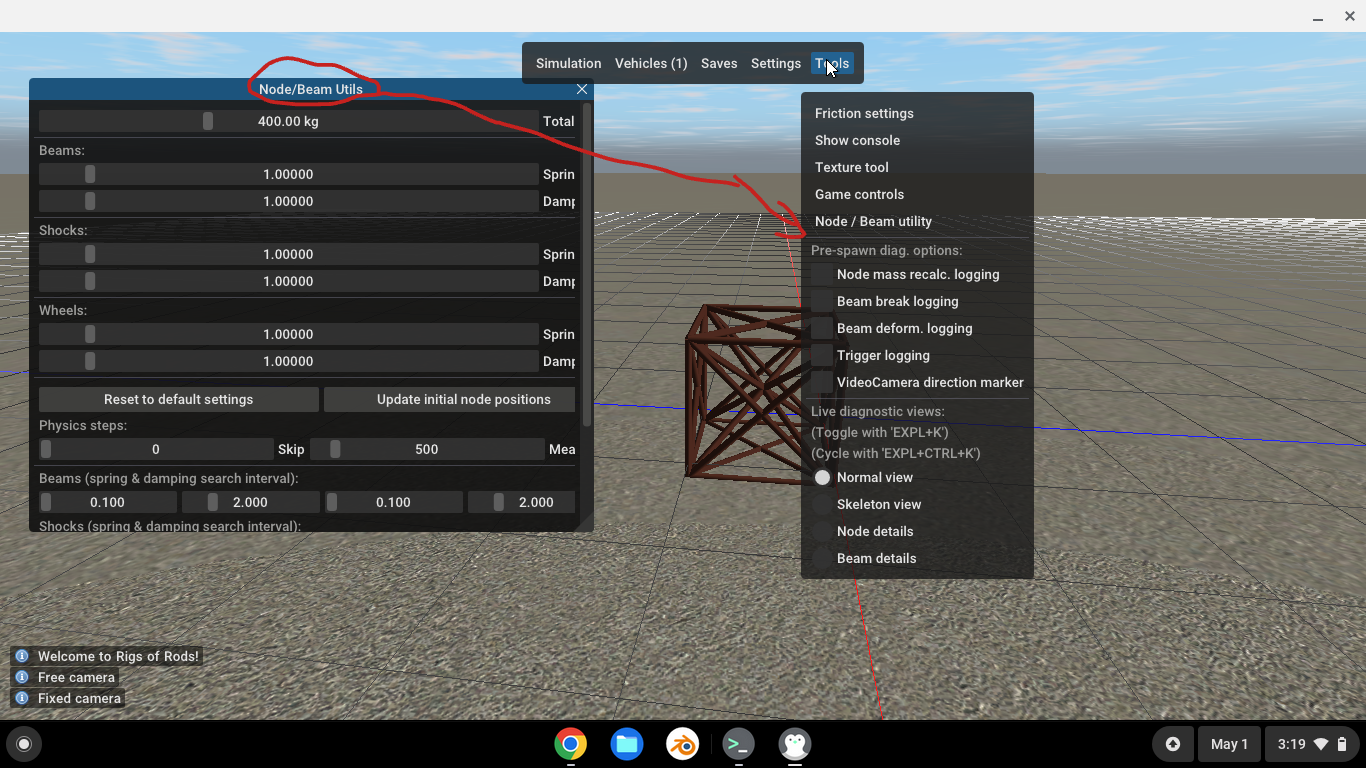Viewport: 1366px width, 768px height.
Task: Open the system status area at 3:19
Action: (x=1310, y=744)
